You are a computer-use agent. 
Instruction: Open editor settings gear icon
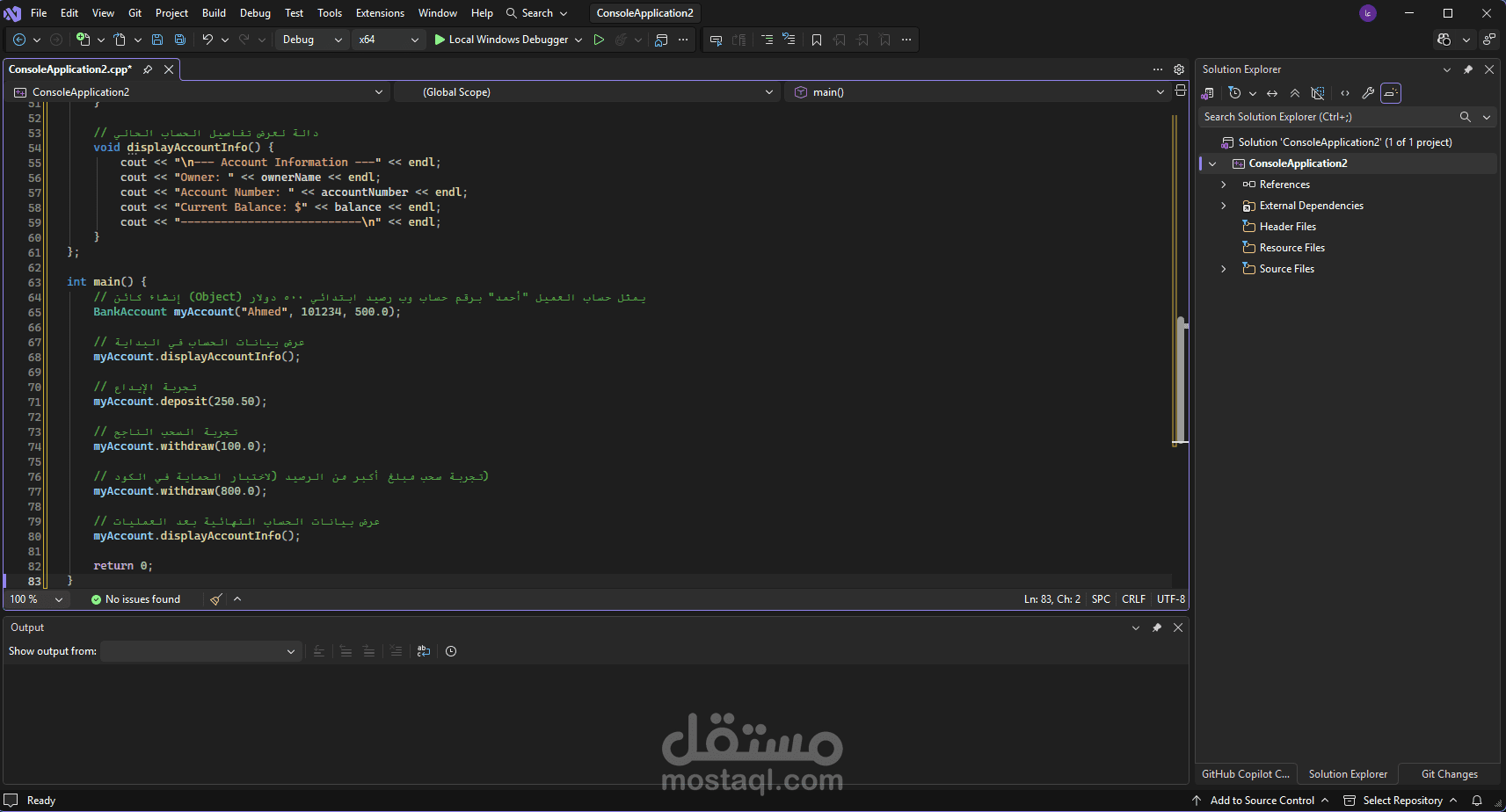click(x=1179, y=69)
